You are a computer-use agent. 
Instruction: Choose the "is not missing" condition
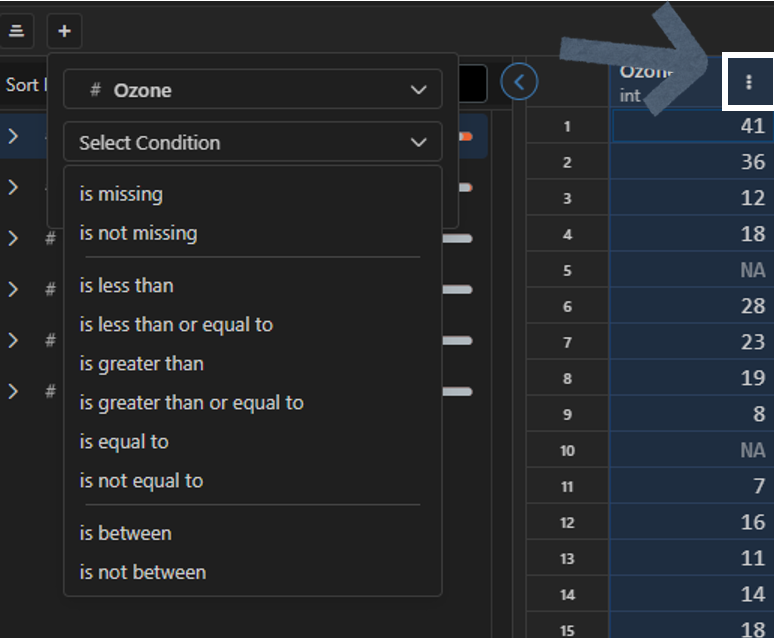[x=138, y=233]
